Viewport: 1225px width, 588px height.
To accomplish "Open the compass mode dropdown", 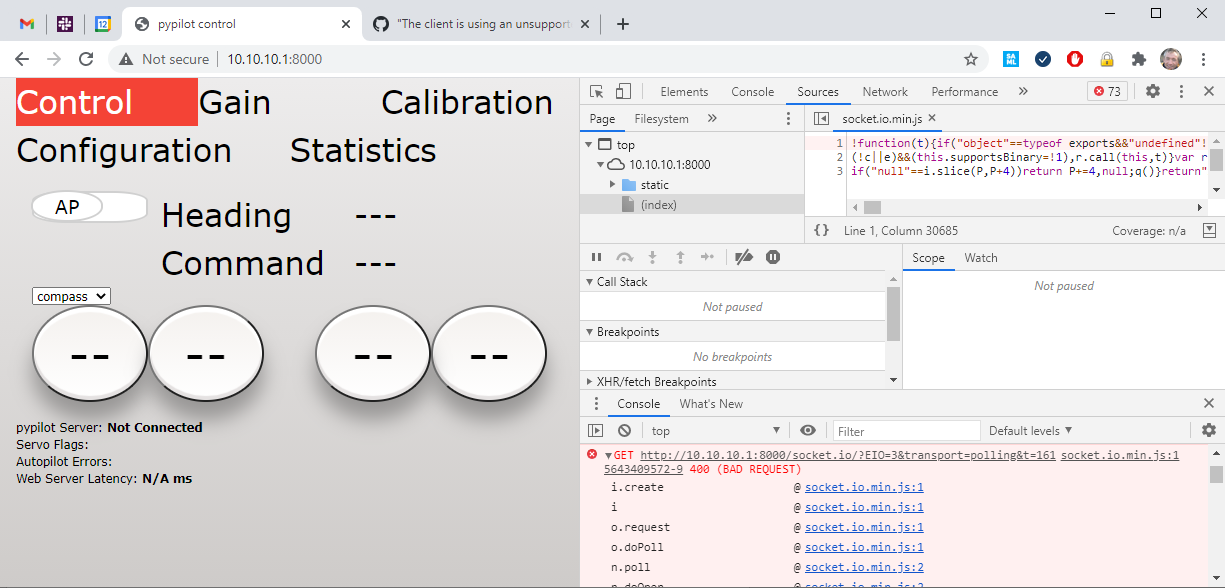I will [x=70, y=296].
